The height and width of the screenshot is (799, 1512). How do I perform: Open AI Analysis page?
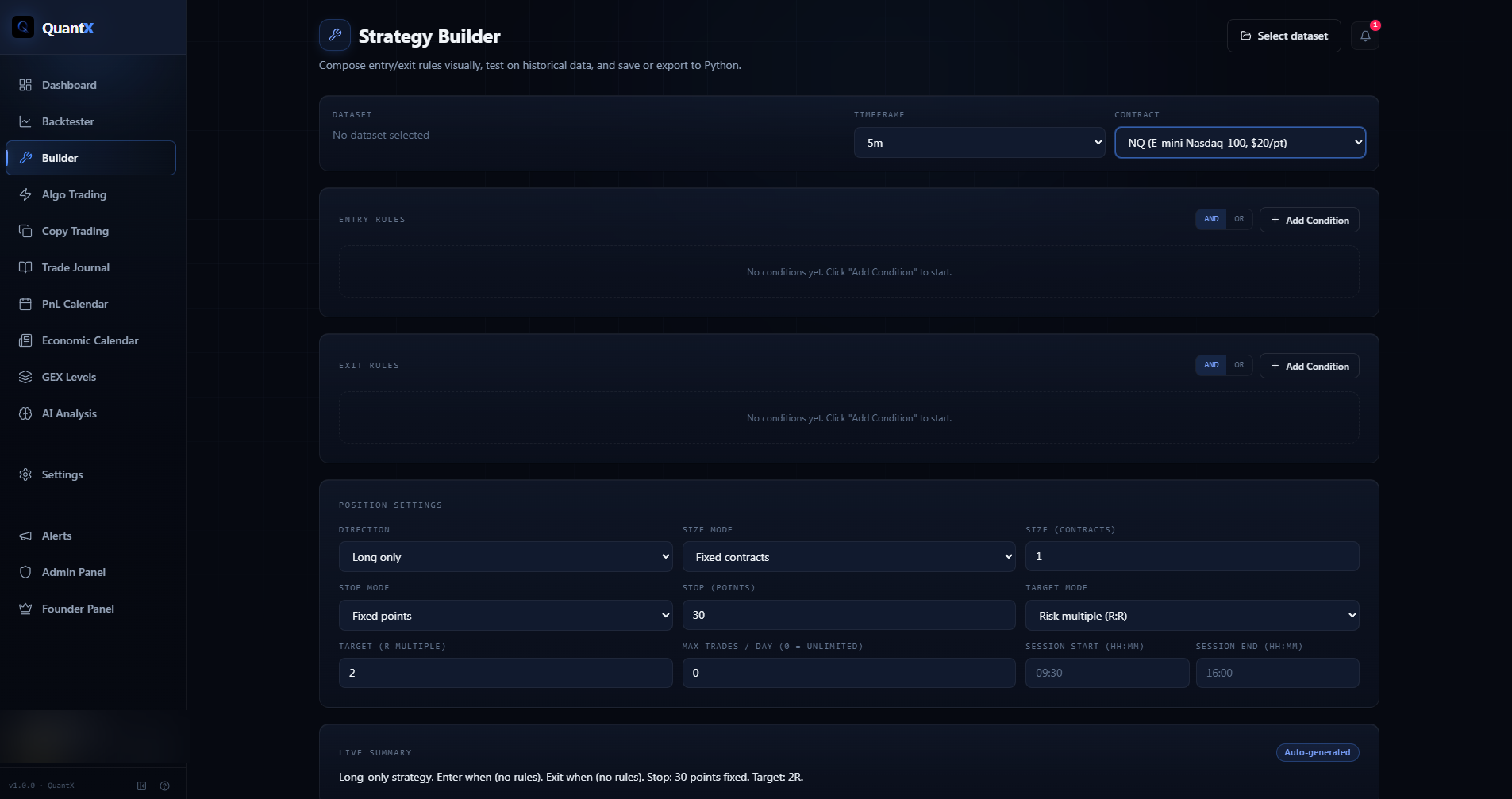pyautogui.click(x=90, y=413)
